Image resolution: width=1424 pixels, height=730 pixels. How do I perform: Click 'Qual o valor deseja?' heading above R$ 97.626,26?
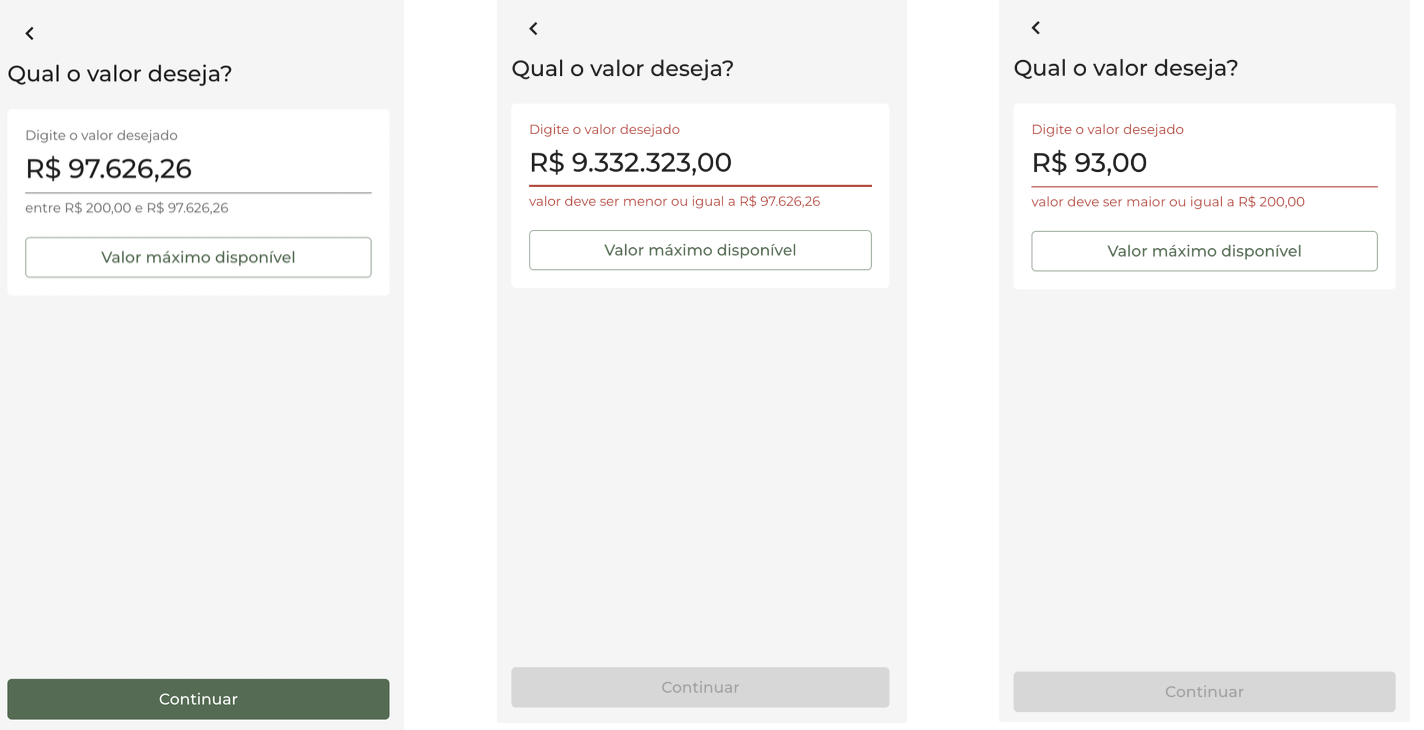coord(120,74)
